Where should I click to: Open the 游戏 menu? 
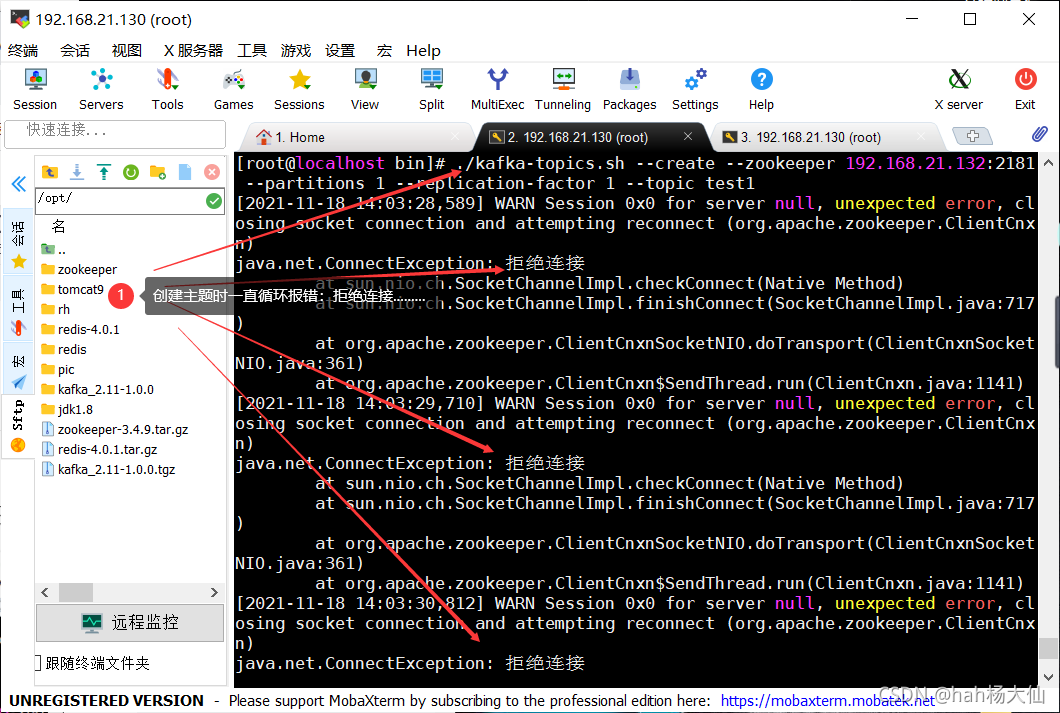pyautogui.click(x=295, y=51)
